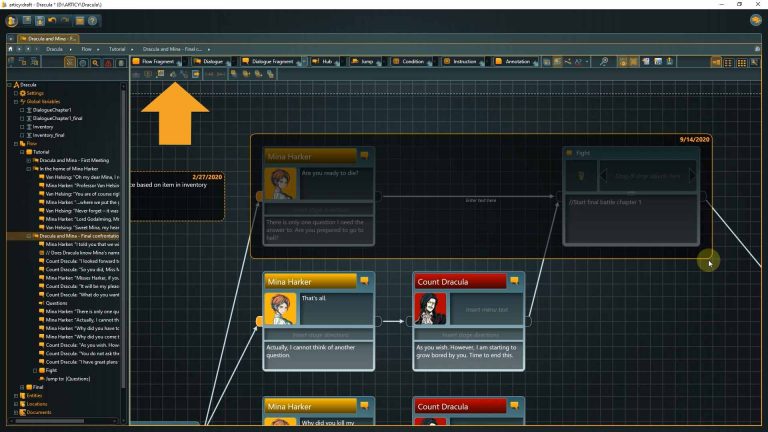Click the user presence icon at top right
768x432 pixels.
[x=755, y=20]
